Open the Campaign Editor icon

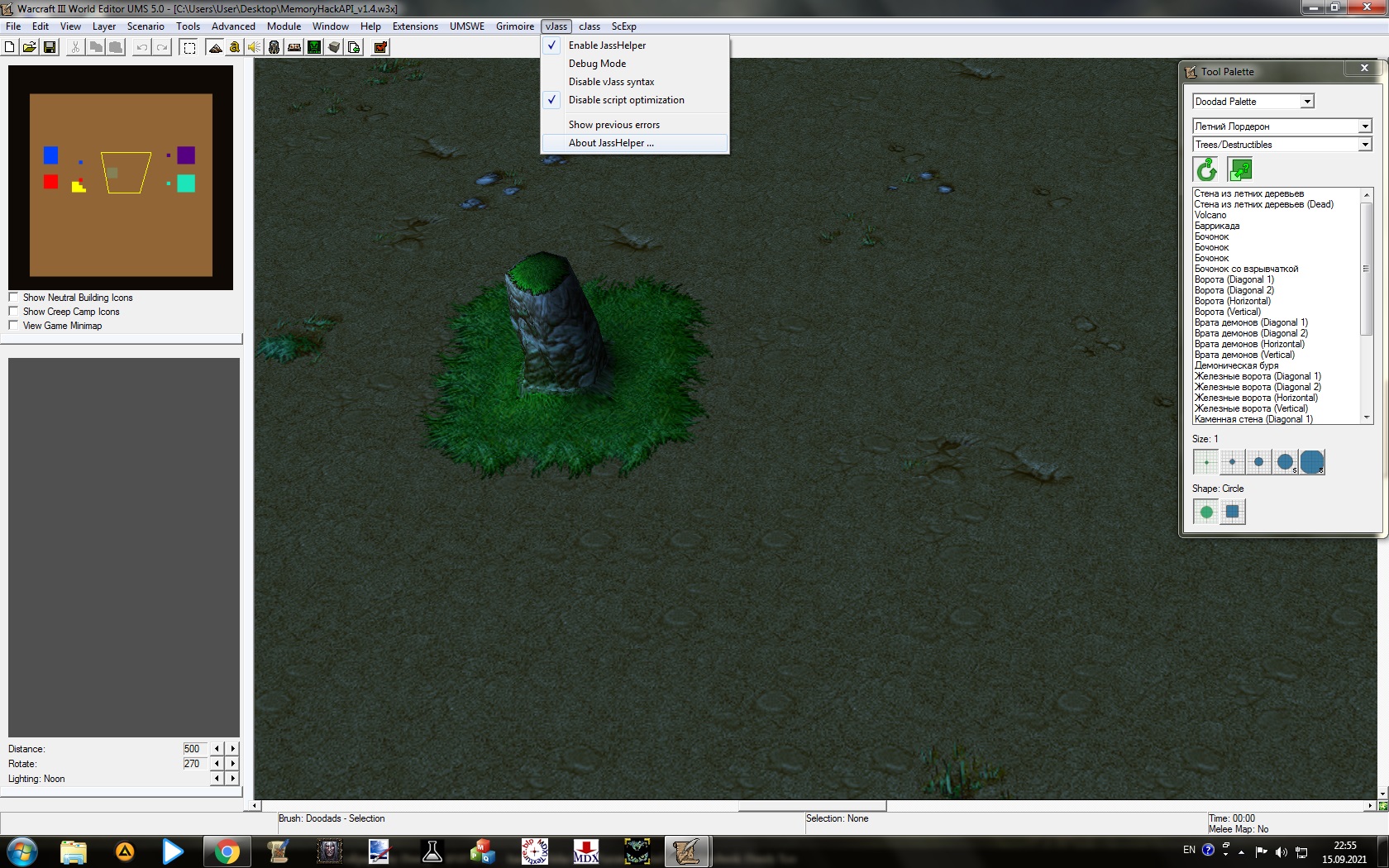tap(294, 47)
